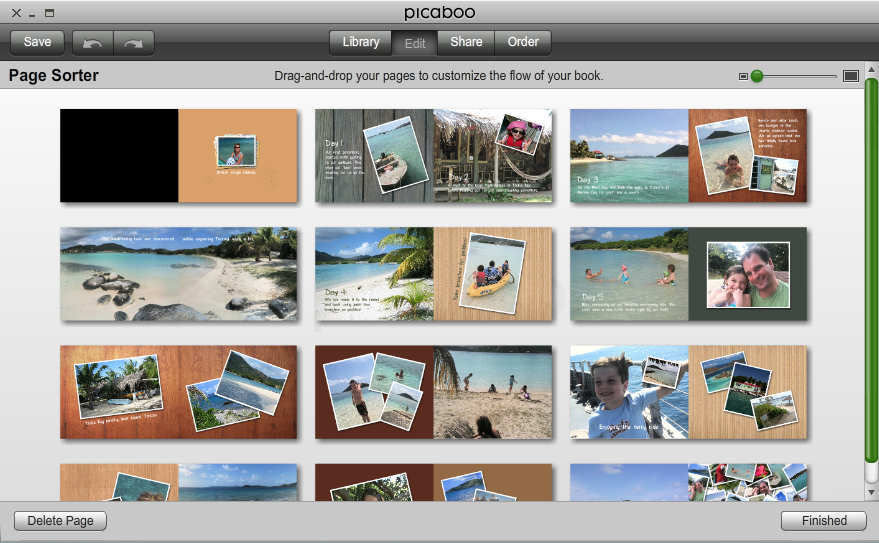Pick the yellow kayak photo spread
Screen dimensions: 879x543
pos(433,273)
